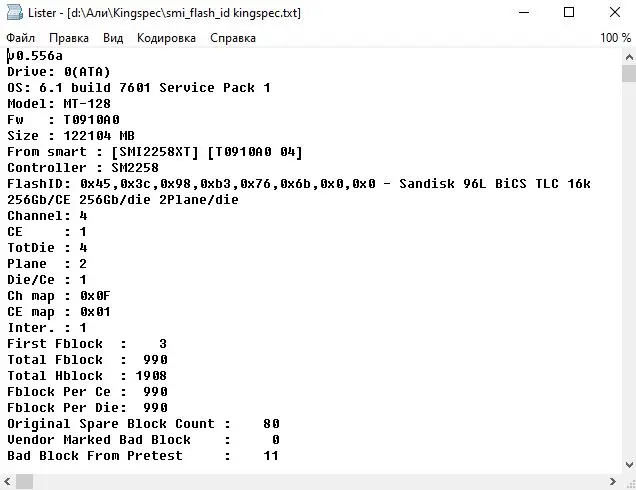Maximize the Lister window
The width and height of the screenshot is (636, 490).
[x=569, y=13]
